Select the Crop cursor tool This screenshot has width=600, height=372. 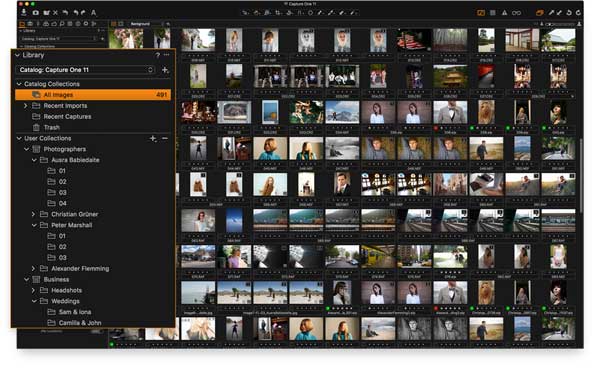(278, 13)
